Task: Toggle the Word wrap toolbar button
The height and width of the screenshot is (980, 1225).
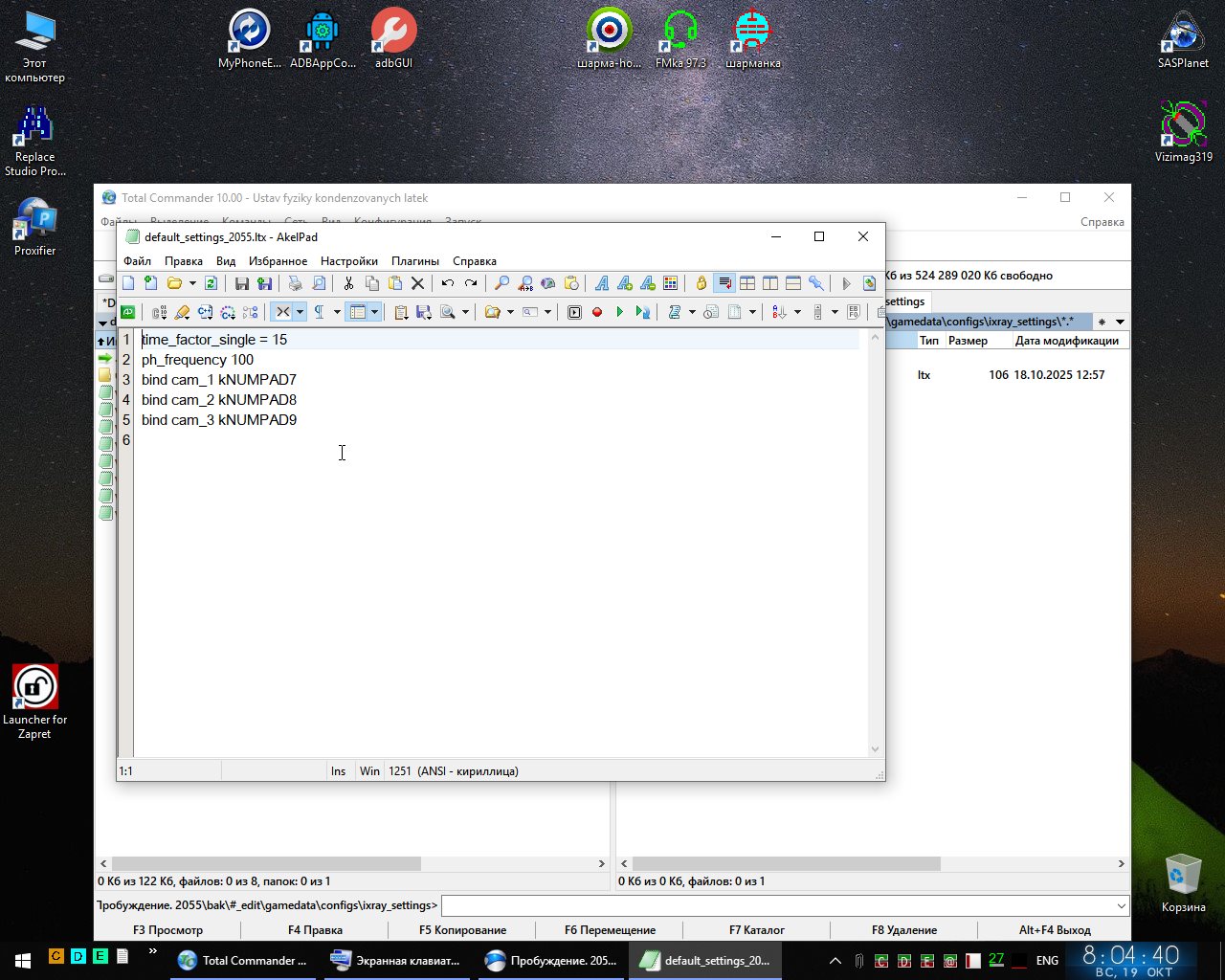Action: [724, 283]
